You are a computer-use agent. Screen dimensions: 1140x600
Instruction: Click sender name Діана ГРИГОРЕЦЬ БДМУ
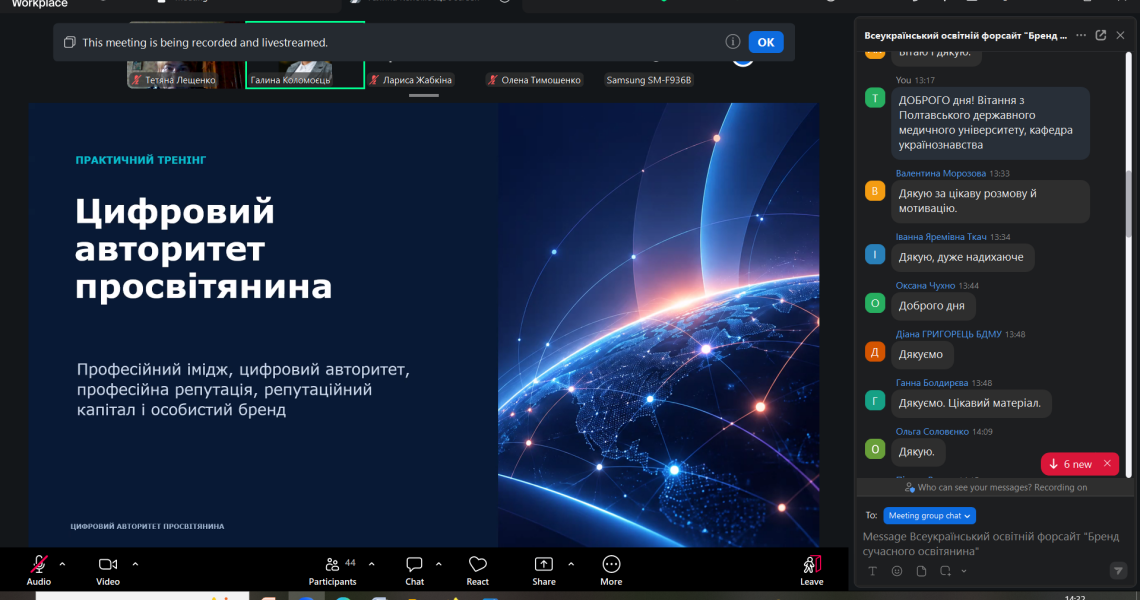point(948,334)
